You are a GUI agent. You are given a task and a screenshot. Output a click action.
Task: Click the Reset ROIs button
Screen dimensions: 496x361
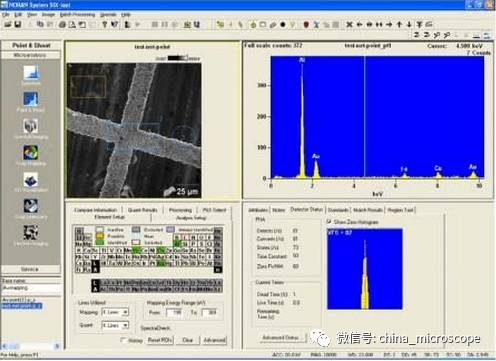[x=160, y=340]
